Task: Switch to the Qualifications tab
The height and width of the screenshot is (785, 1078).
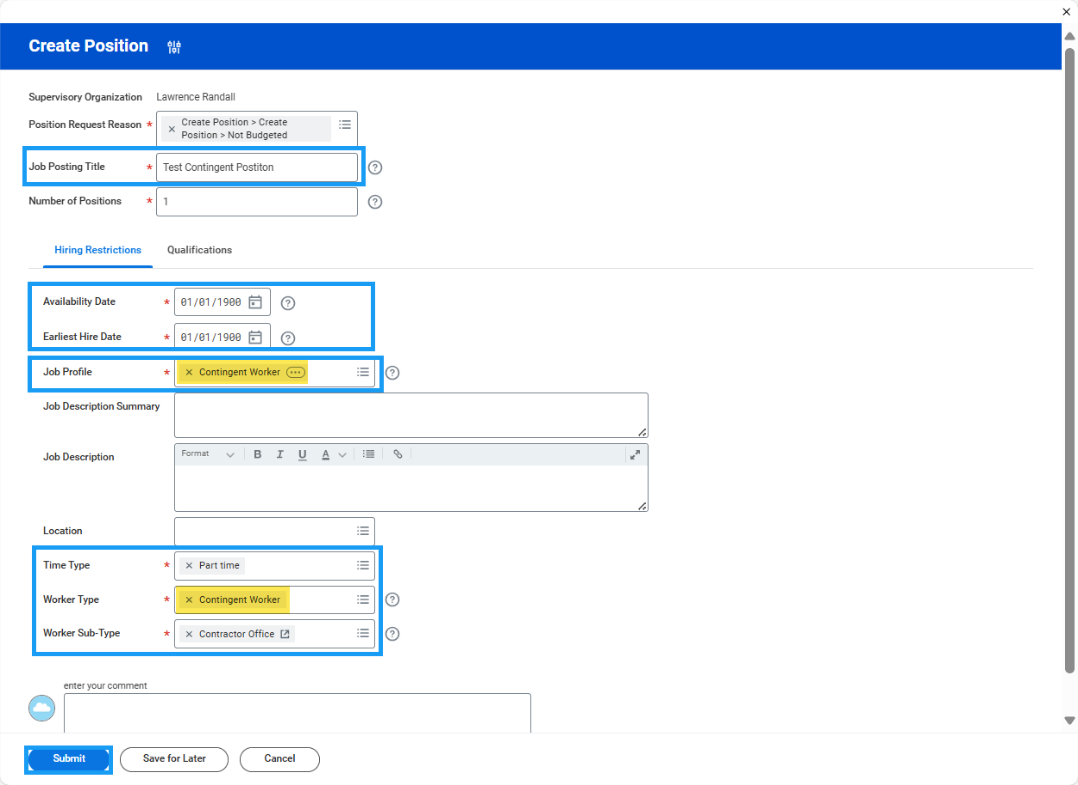Action: click(199, 250)
